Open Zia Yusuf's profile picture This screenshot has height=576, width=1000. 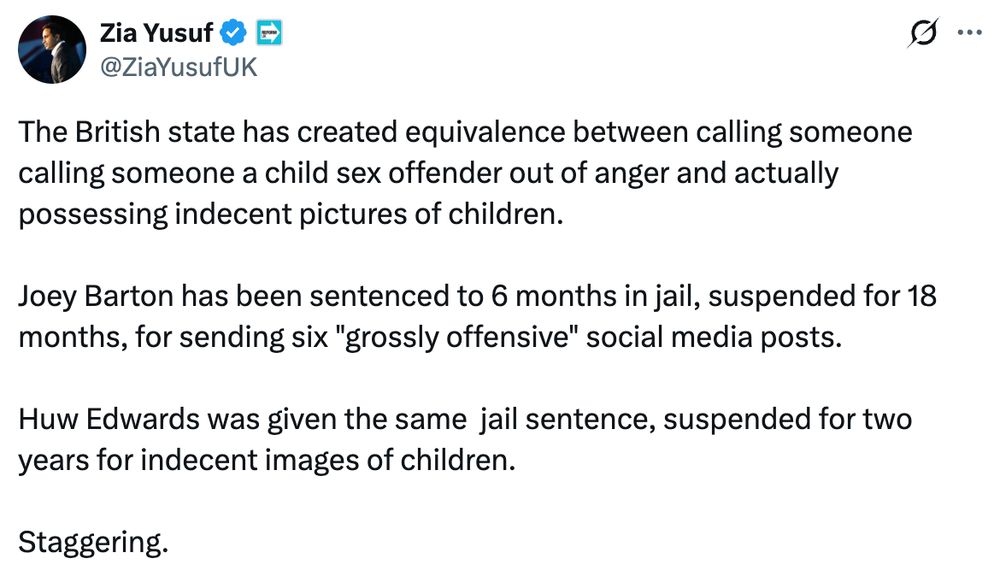point(52,49)
